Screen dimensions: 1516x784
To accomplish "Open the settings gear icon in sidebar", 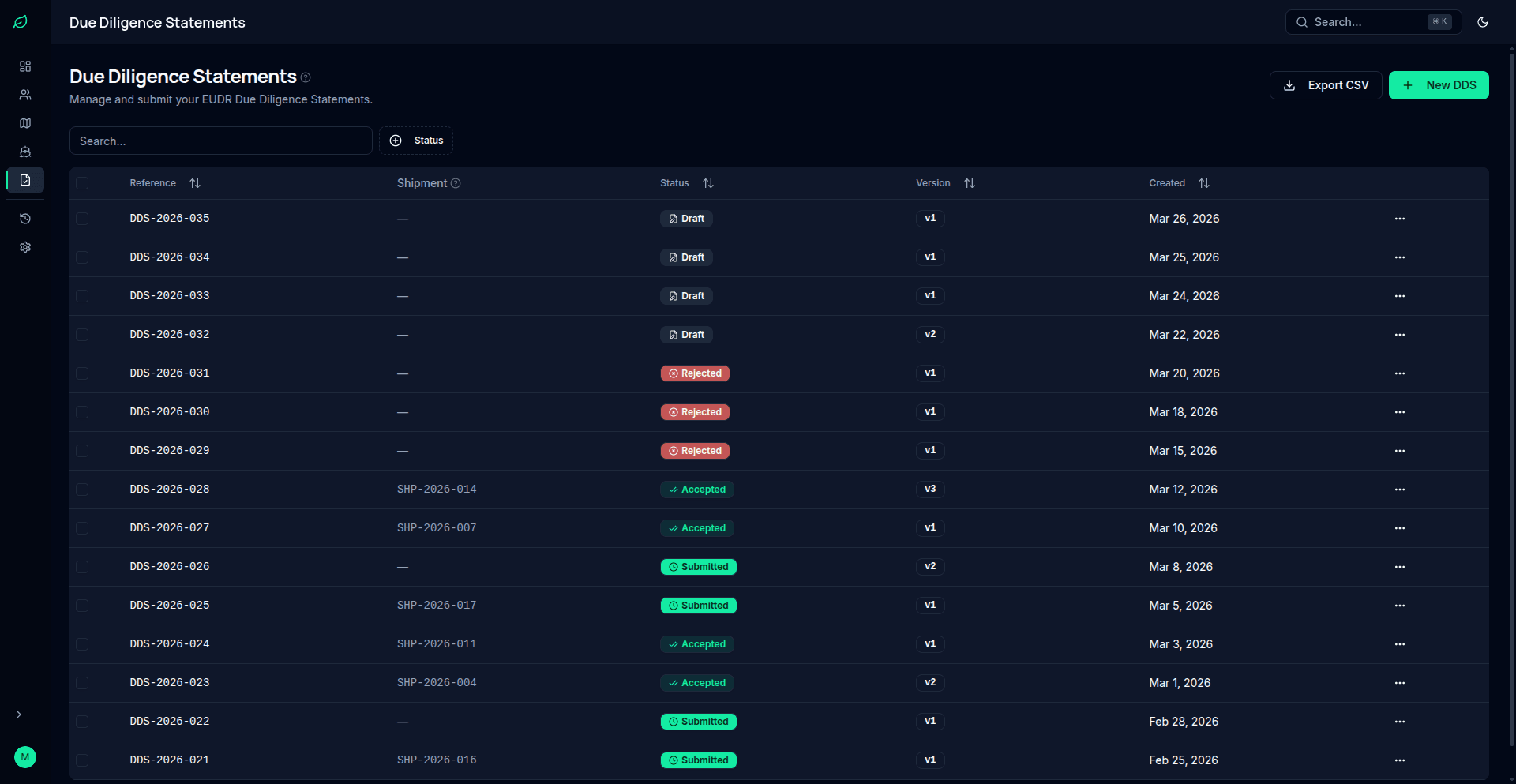I will pos(25,247).
